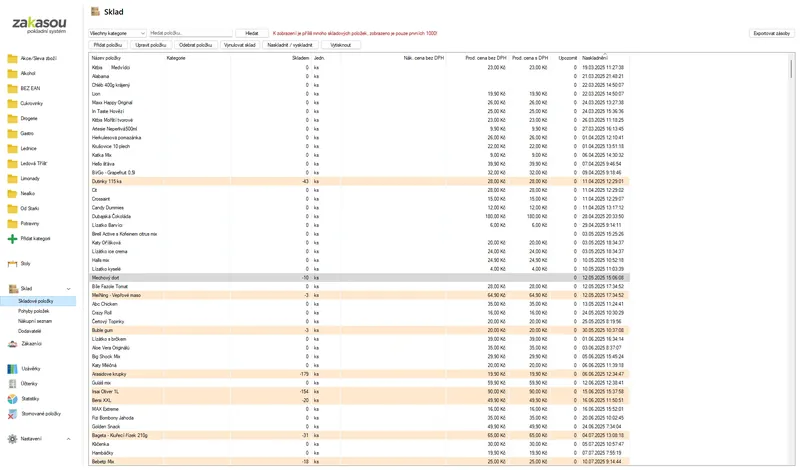The height and width of the screenshot is (470, 800).
Task: Select the Golden Snack row
Action: tap(359, 427)
